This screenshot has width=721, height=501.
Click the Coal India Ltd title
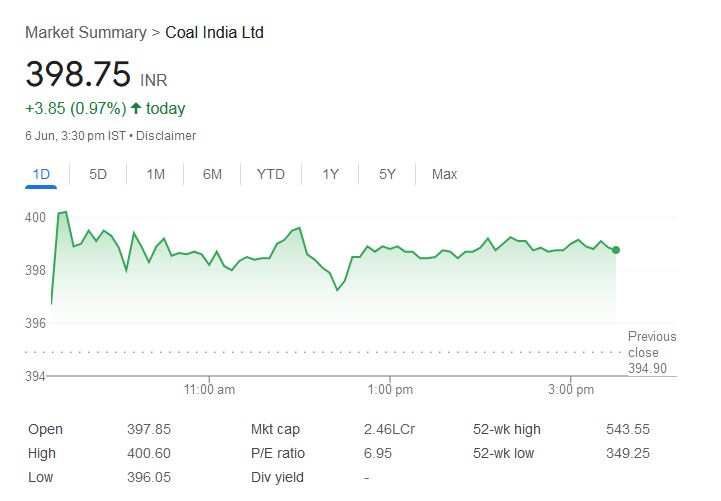[x=214, y=32]
